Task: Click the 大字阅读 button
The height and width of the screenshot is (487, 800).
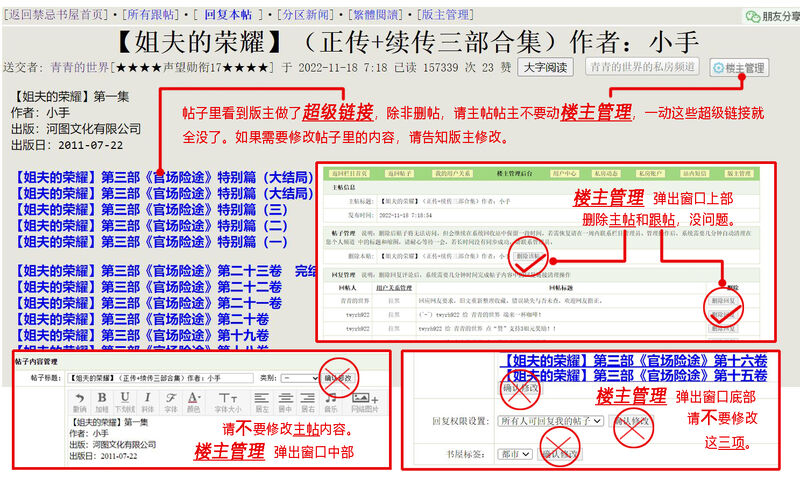Action: point(547,67)
